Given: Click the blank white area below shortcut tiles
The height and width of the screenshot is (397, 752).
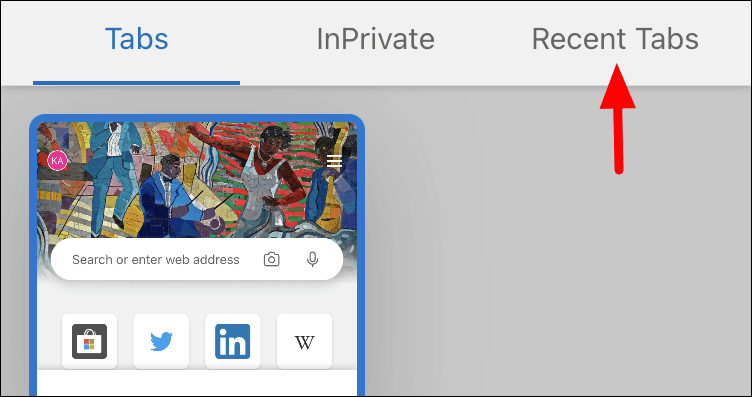Looking at the screenshot, I should coord(197,384).
